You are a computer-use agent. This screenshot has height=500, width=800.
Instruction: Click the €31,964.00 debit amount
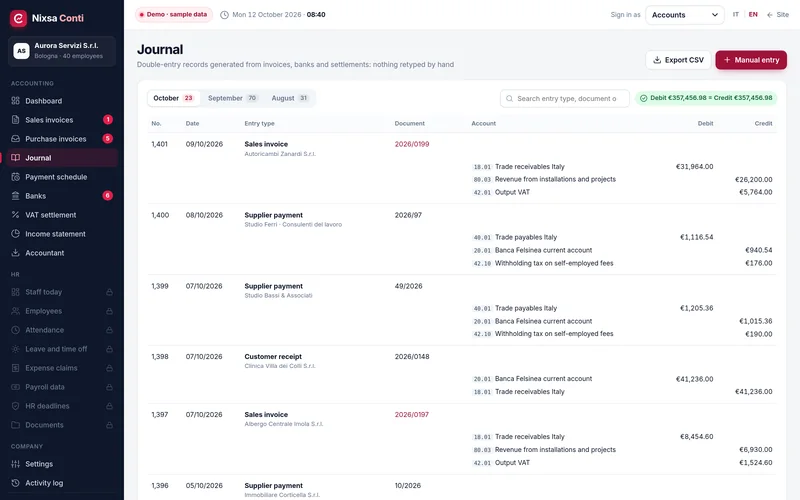pyautogui.click(x=694, y=167)
